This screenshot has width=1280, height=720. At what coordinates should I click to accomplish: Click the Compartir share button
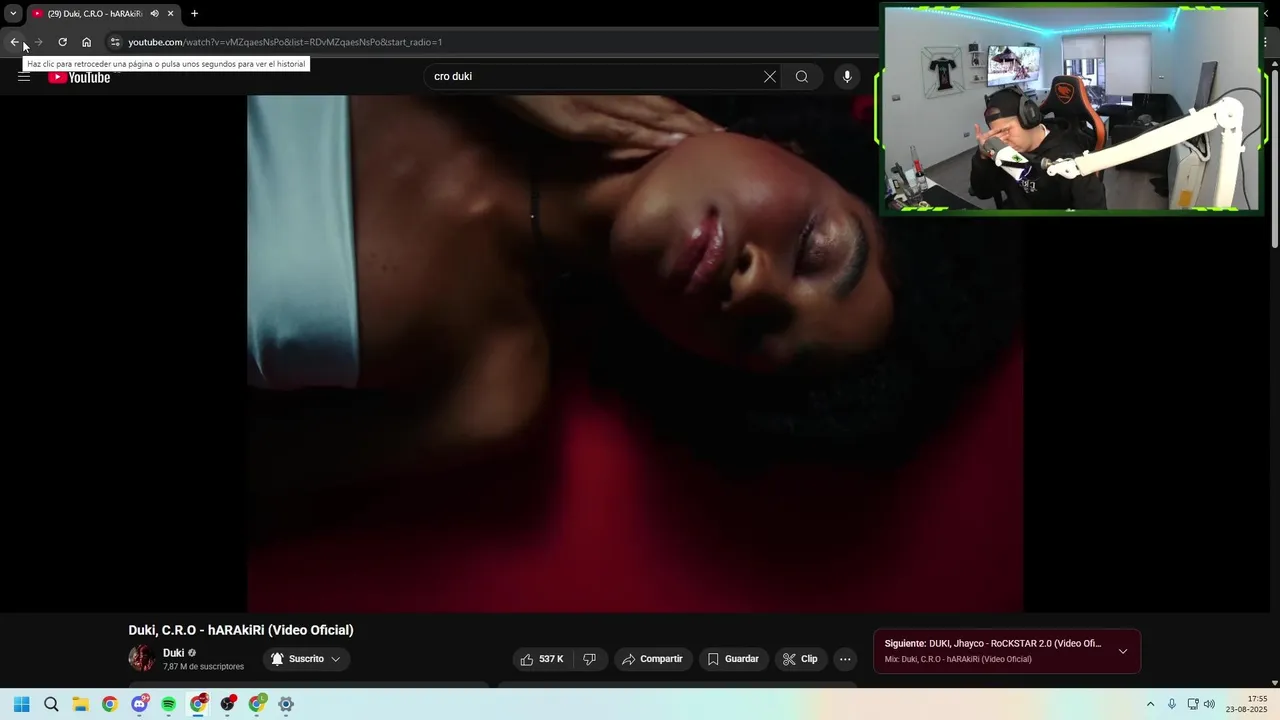(x=652, y=659)
